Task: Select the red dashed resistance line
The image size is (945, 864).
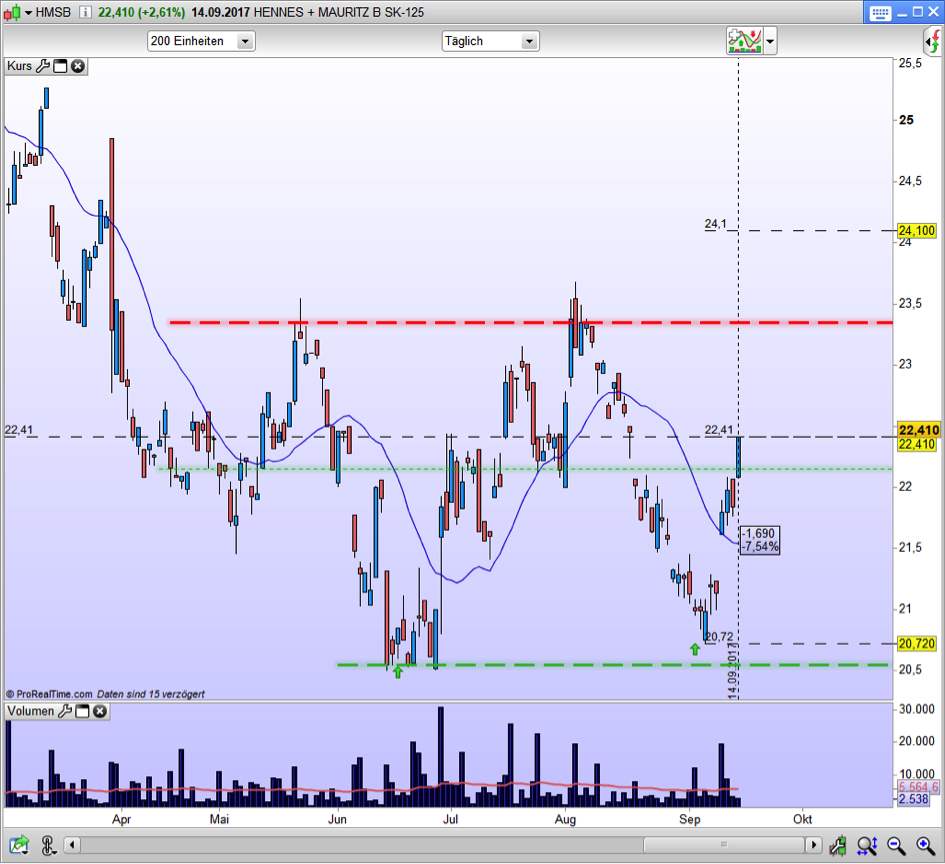Action: [x=530, y=323]
